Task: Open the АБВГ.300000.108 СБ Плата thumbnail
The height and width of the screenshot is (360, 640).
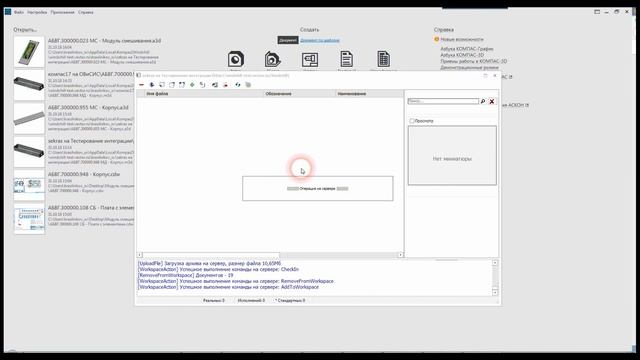Action: [29, 219]
